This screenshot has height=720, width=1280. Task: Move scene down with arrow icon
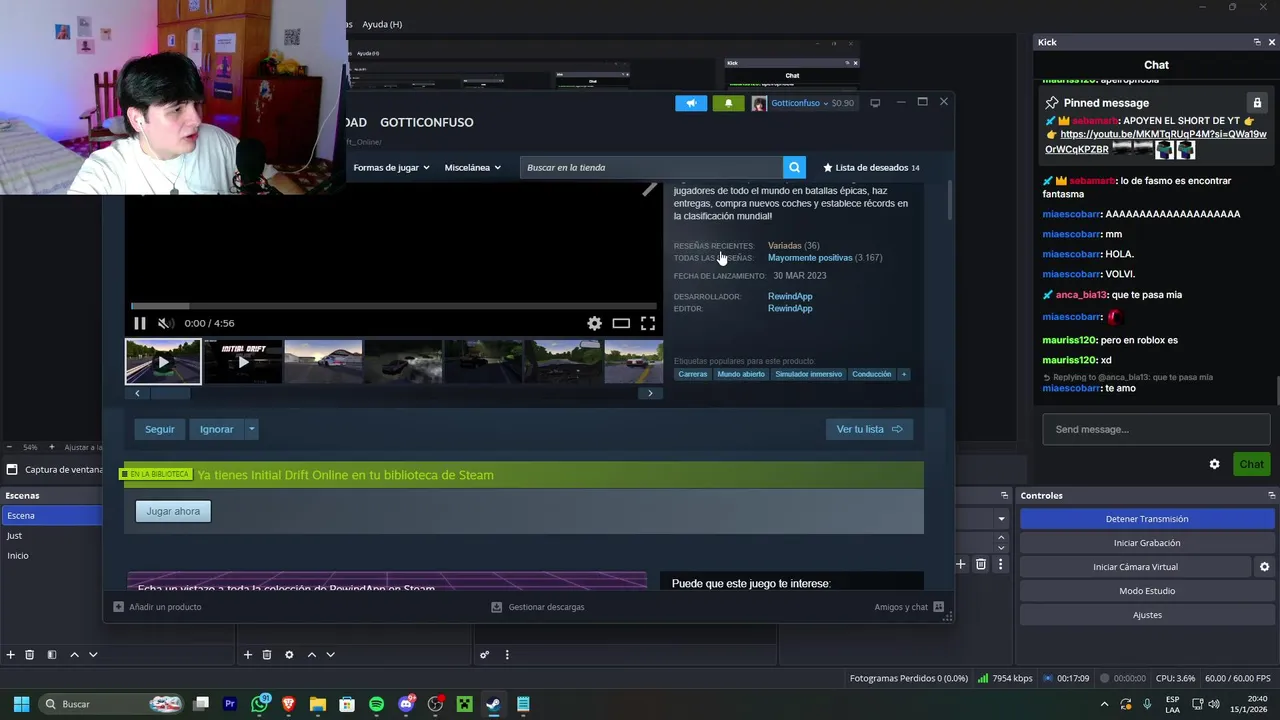(x=93, y=655)
